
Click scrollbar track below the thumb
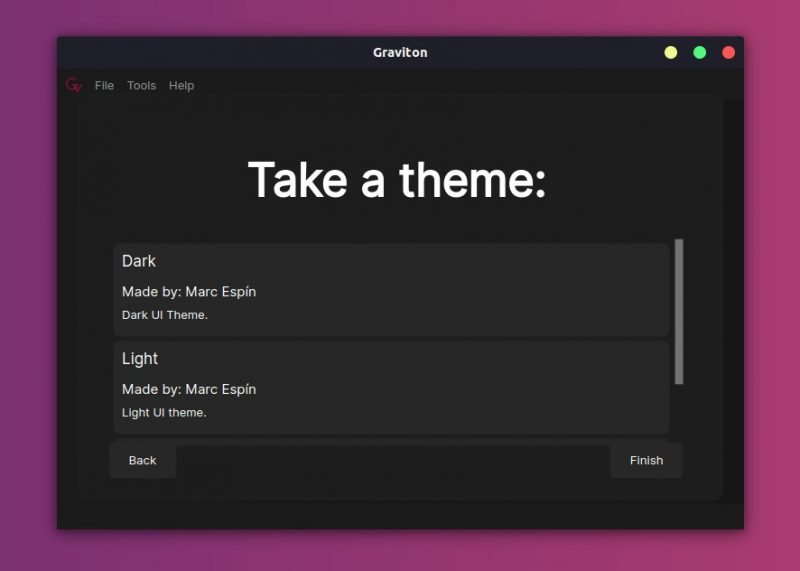click(x=679, y=412)
